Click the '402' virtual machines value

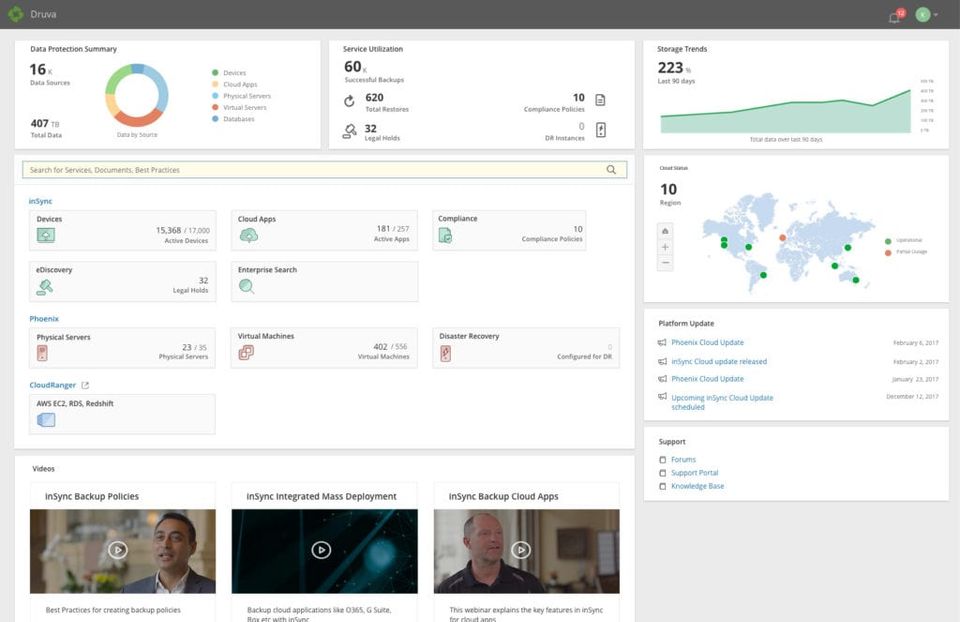point(380,347)
